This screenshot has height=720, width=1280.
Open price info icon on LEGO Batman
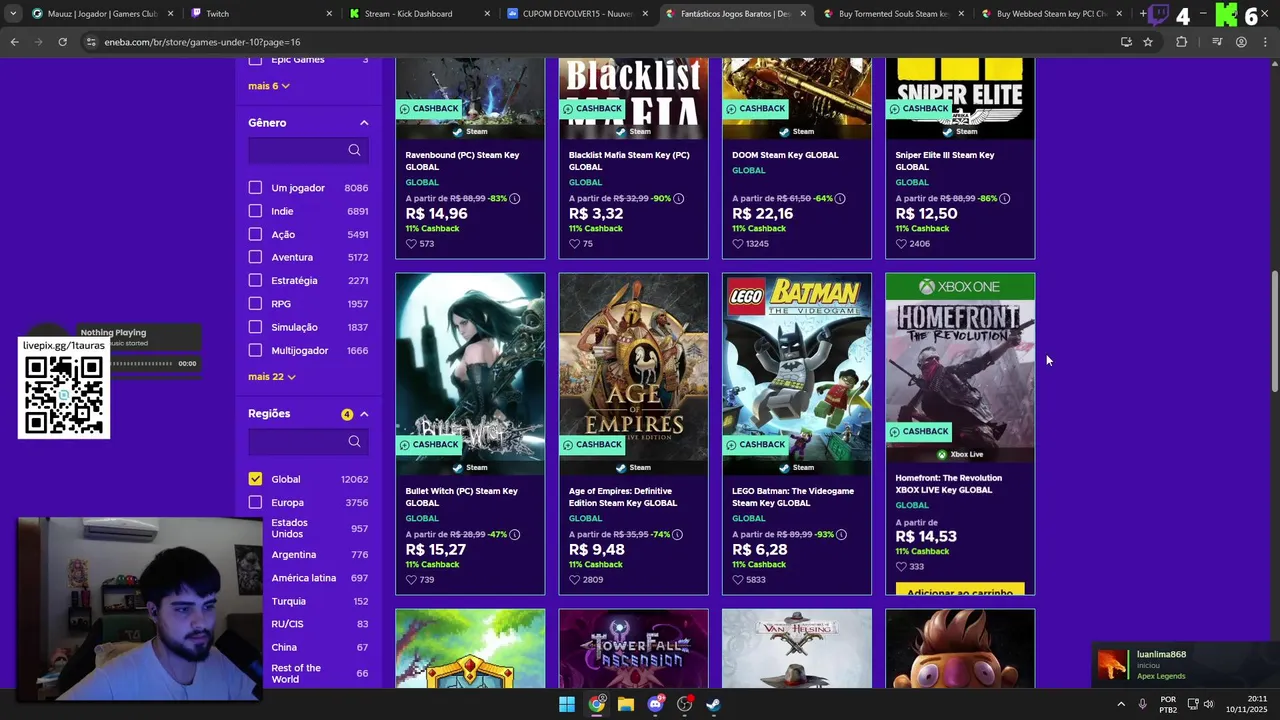pyautogui.click(x=841, y=535)
